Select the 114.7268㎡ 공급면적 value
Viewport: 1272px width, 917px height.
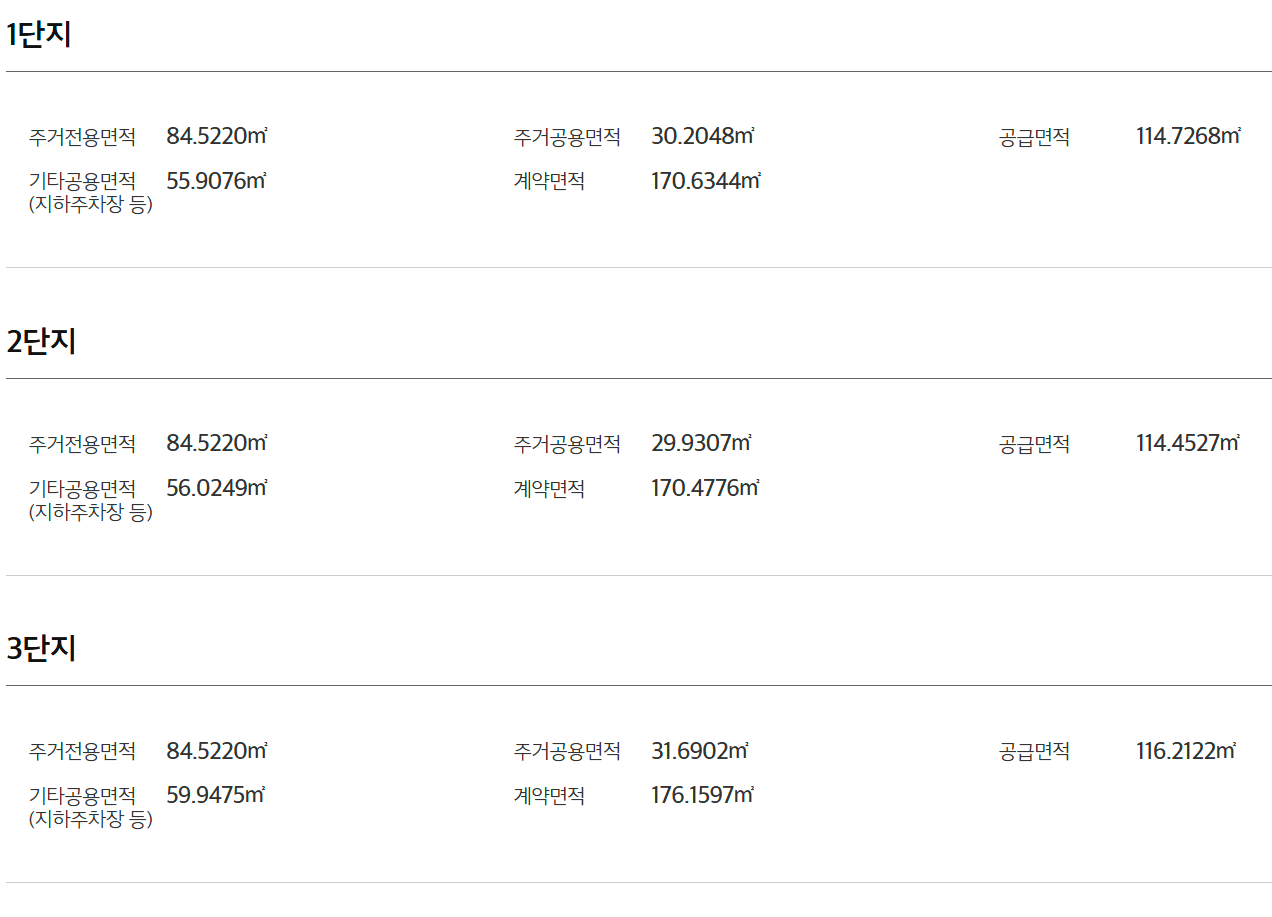coord(1188,136)
